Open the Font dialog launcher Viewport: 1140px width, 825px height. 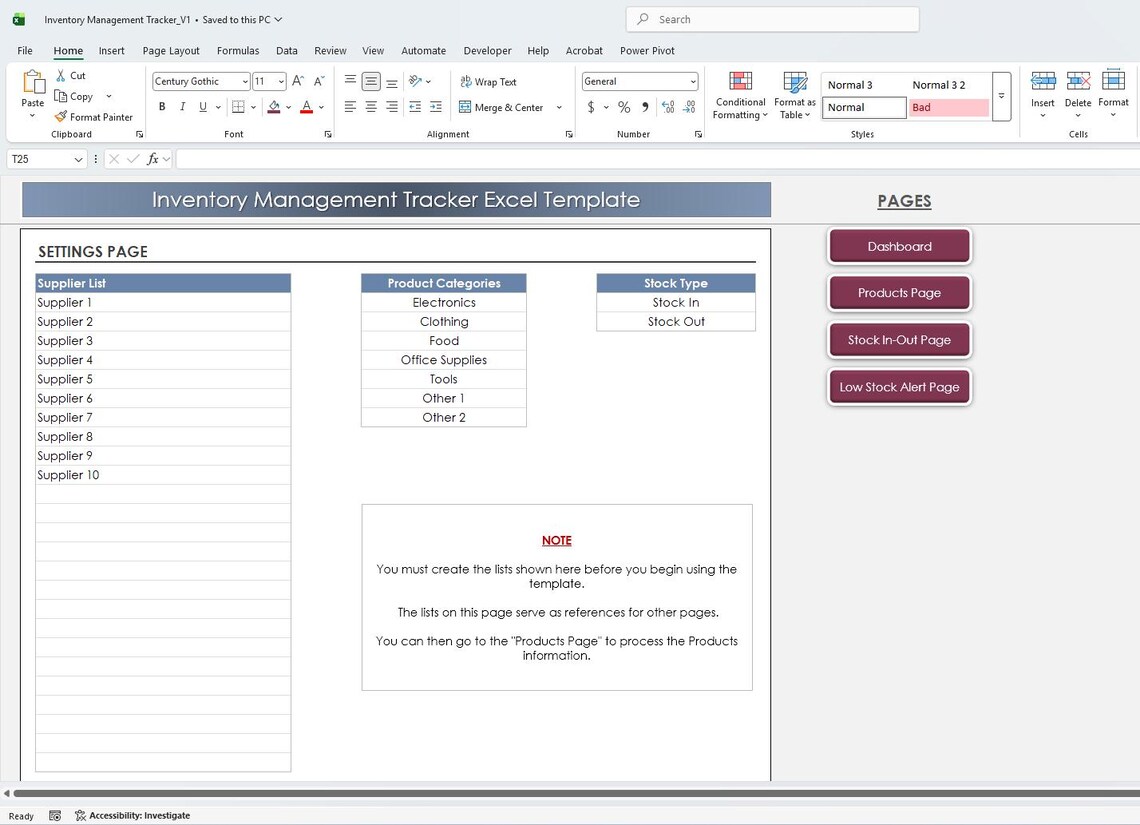click(328, 134)
